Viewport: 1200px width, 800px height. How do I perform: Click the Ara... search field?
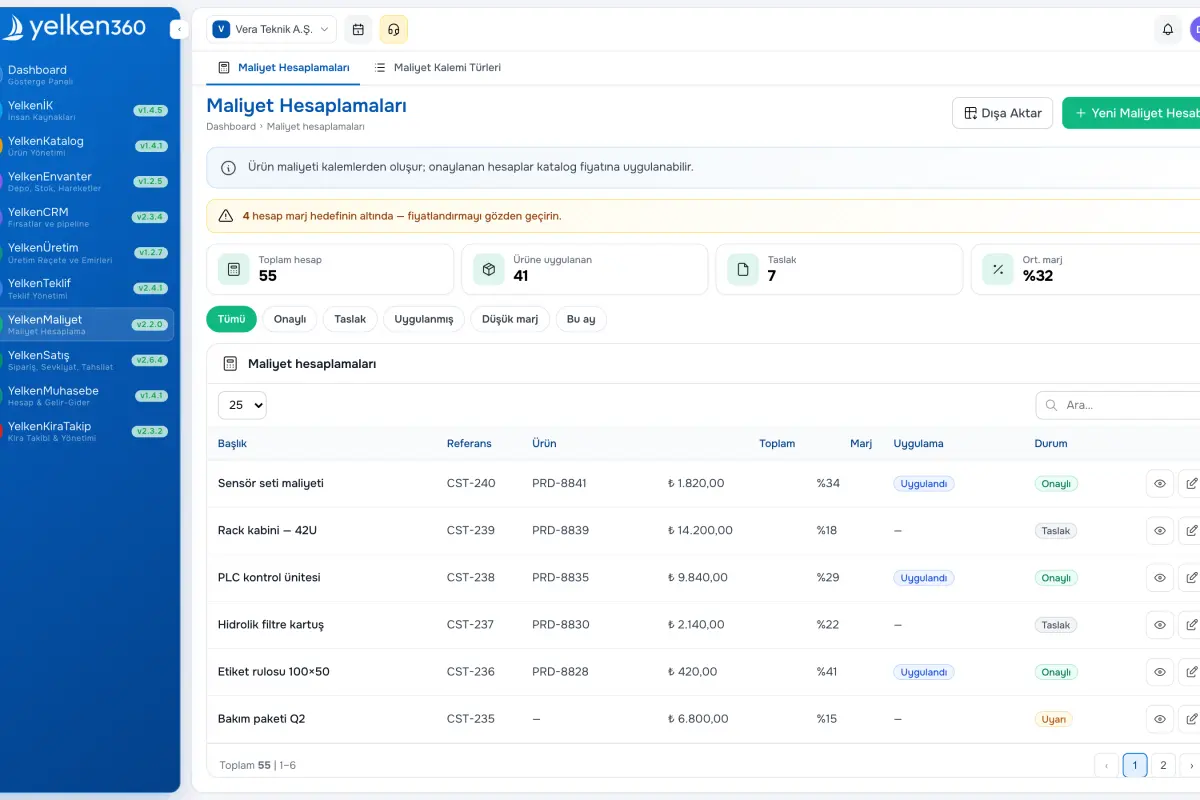click(1118, 405)
